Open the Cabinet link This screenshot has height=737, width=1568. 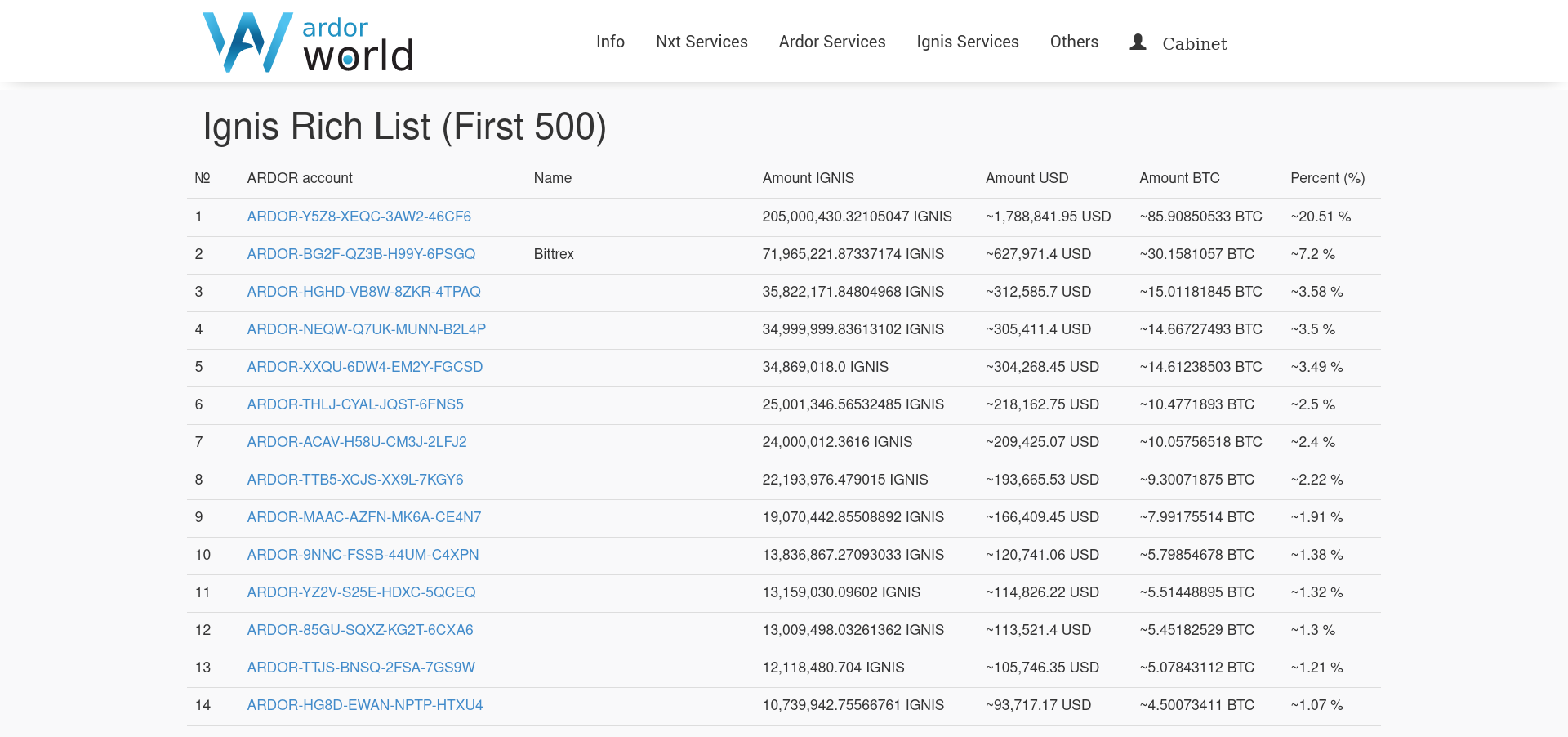[x=1194, y=43]
